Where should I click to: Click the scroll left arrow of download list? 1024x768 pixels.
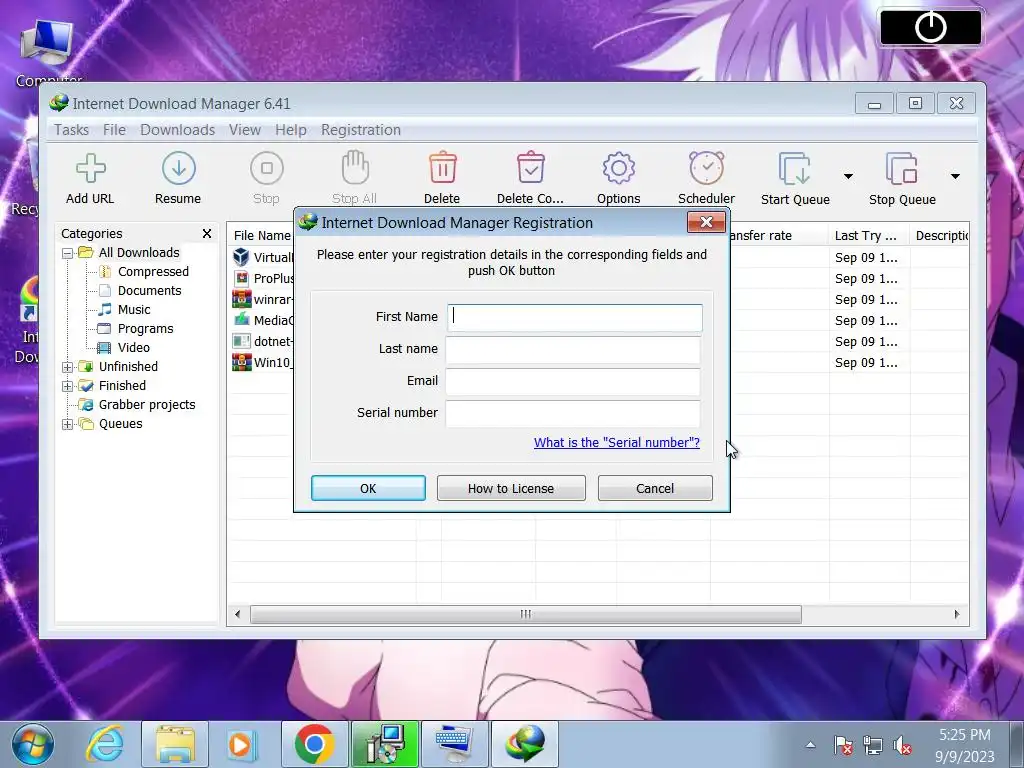(238, 614)
